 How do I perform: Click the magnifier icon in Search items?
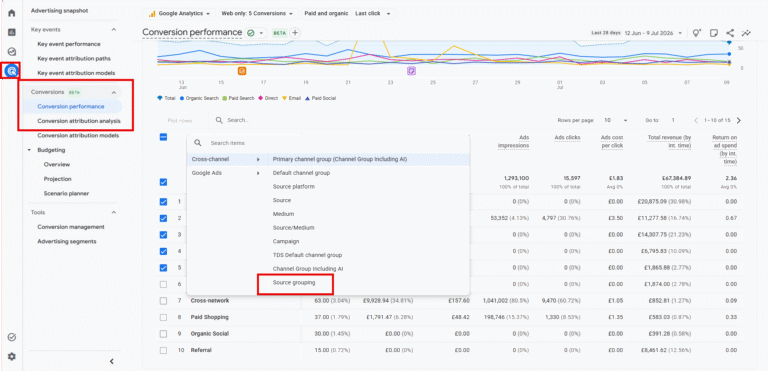(x=198, y=143)
